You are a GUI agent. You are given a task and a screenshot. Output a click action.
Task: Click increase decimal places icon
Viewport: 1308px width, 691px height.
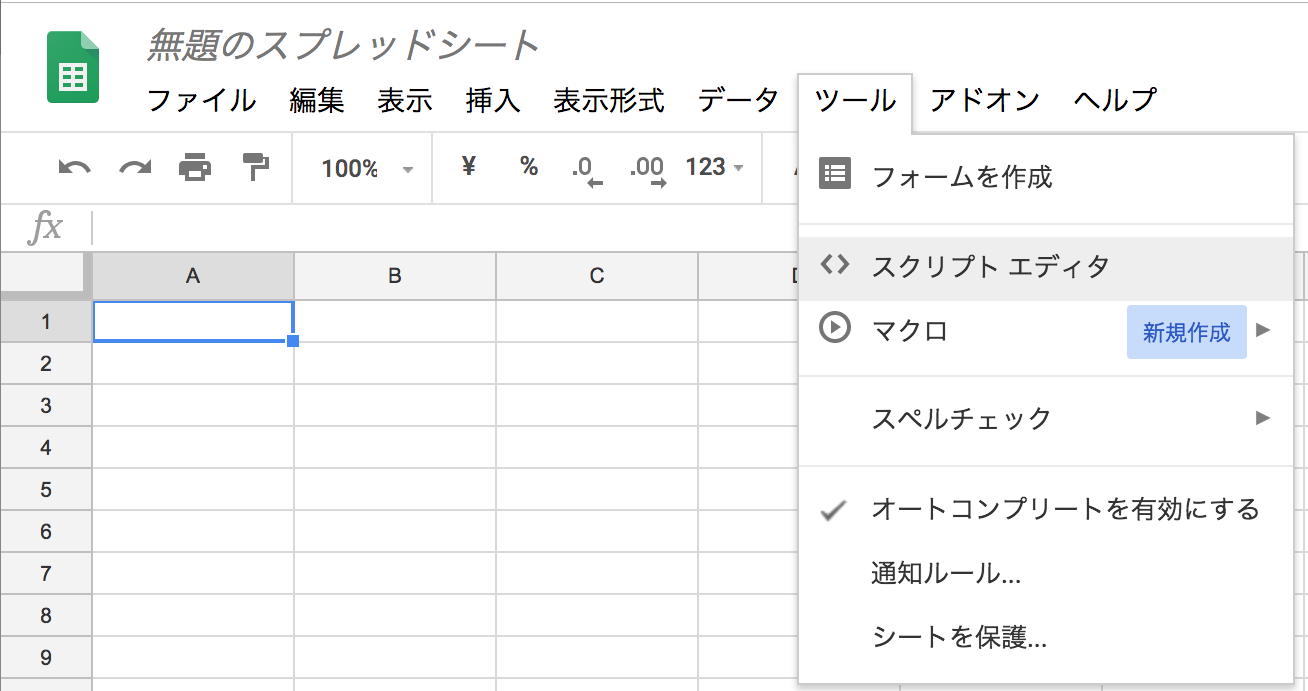[647, 169]
